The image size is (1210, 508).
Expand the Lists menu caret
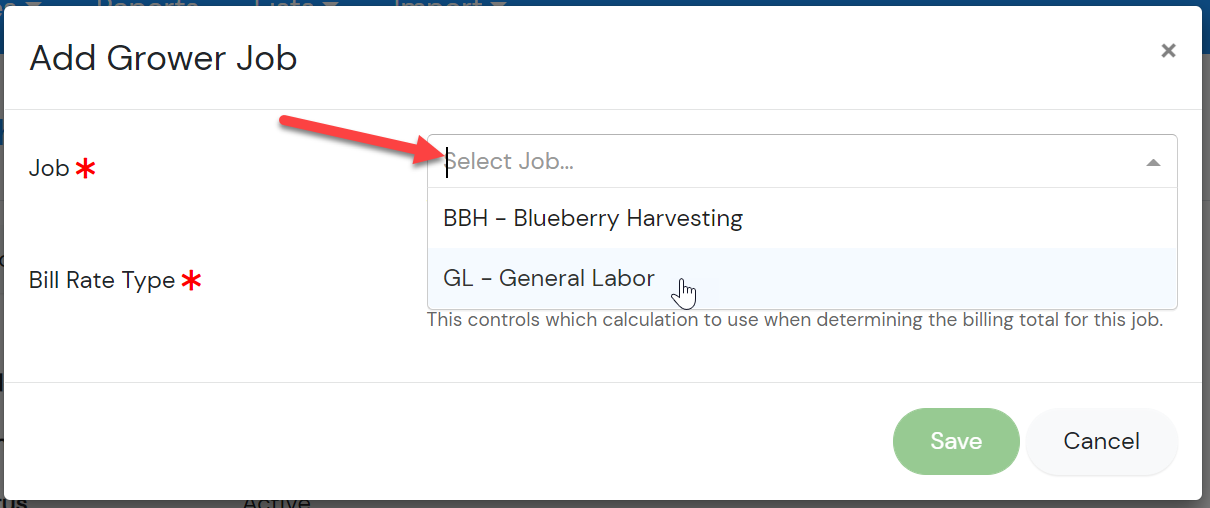click(x=330, y=3)
